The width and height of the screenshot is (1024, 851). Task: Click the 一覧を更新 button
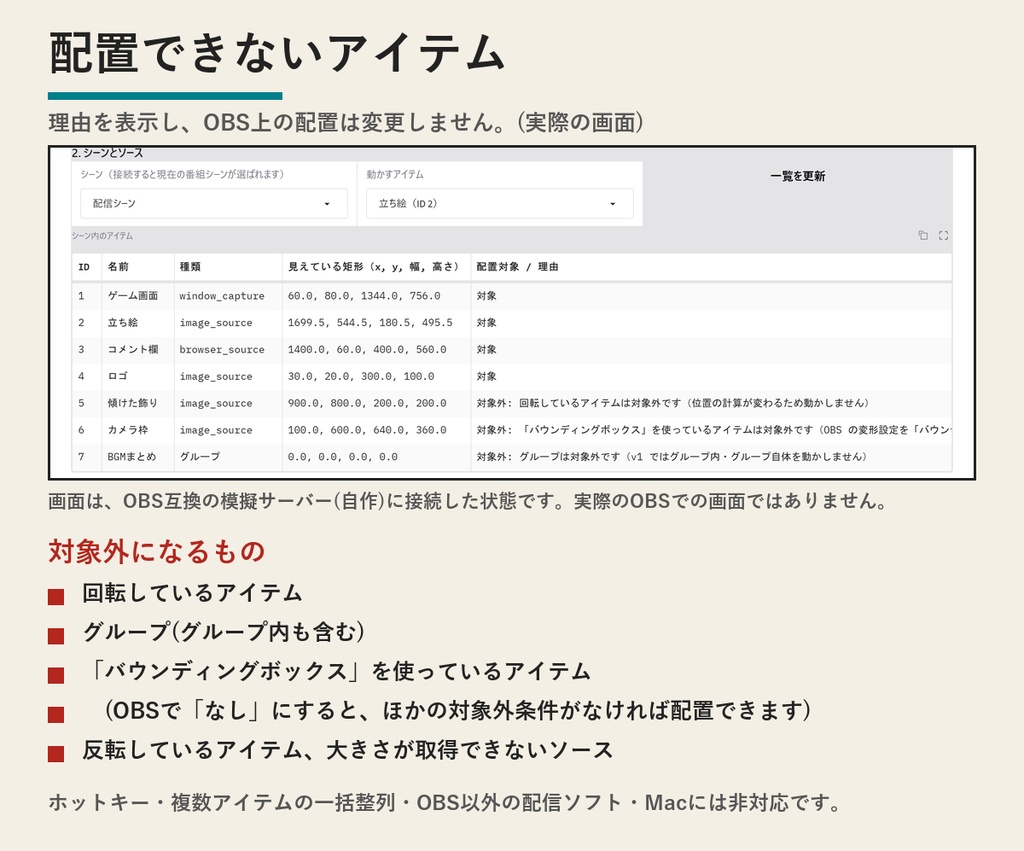coord(797,176)
